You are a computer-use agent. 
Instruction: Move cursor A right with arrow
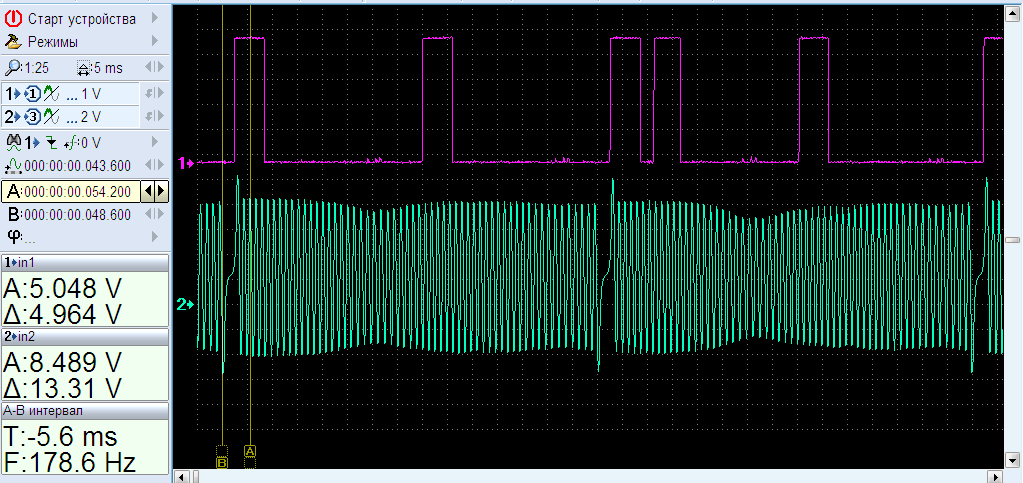pyautogui.click(x=161, y=192)
